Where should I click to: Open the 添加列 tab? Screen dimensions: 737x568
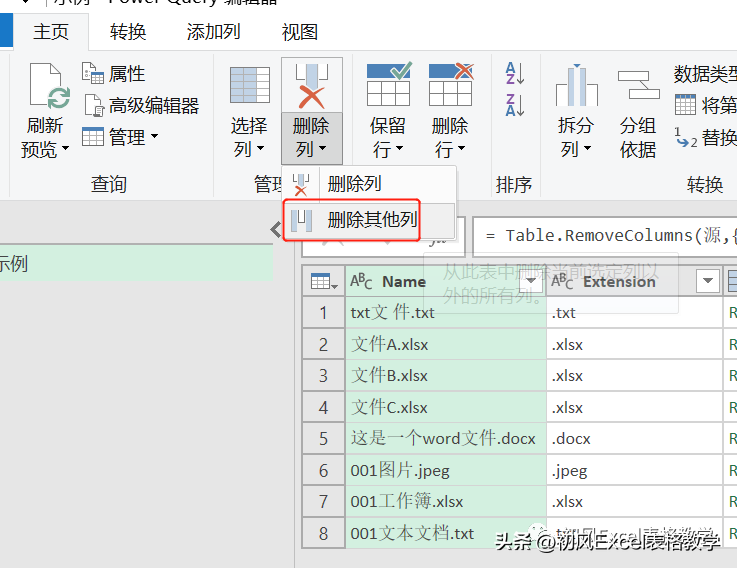tap(213, 32)
